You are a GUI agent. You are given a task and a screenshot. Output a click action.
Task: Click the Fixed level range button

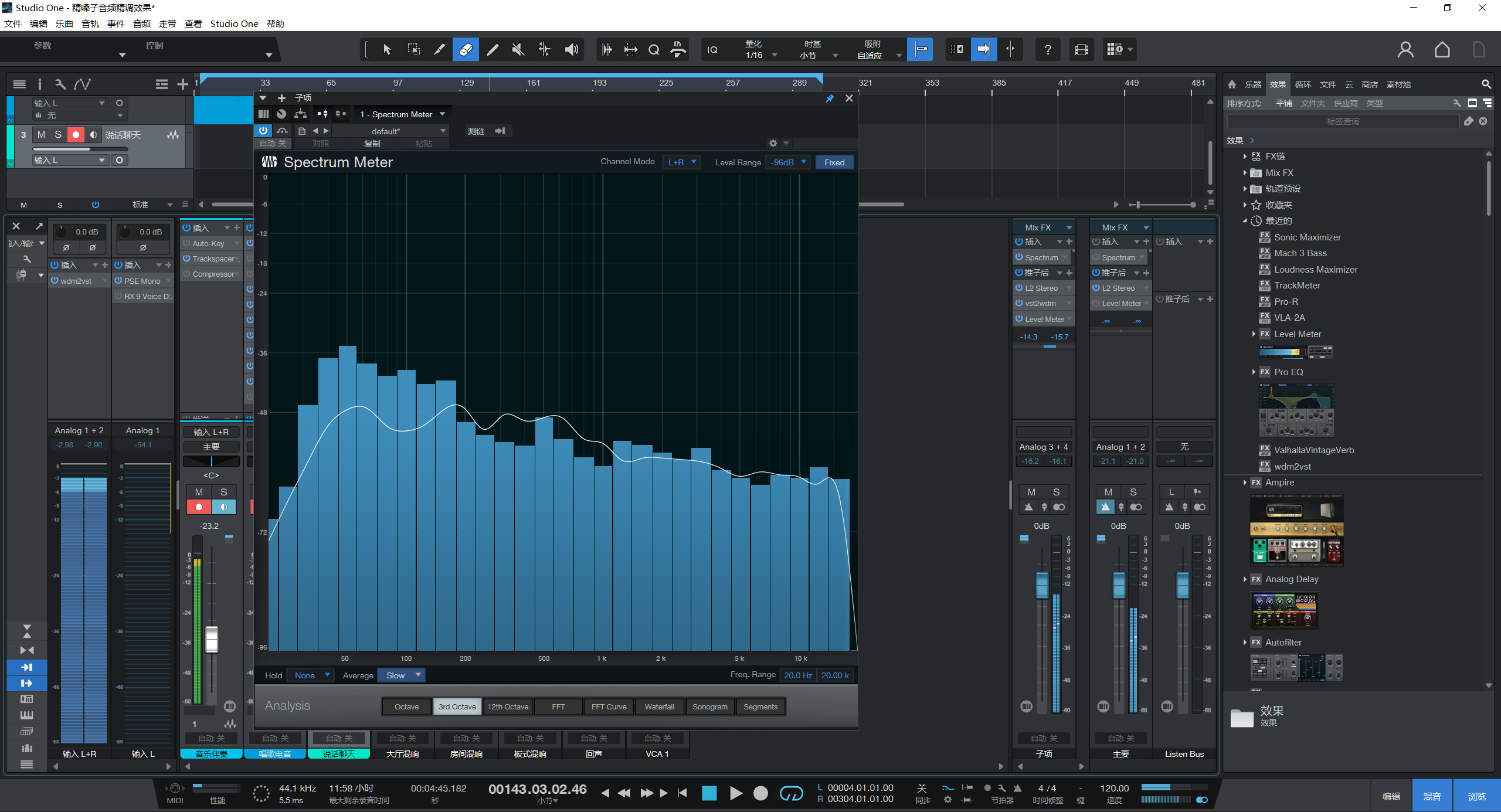(x=834, y=162)
